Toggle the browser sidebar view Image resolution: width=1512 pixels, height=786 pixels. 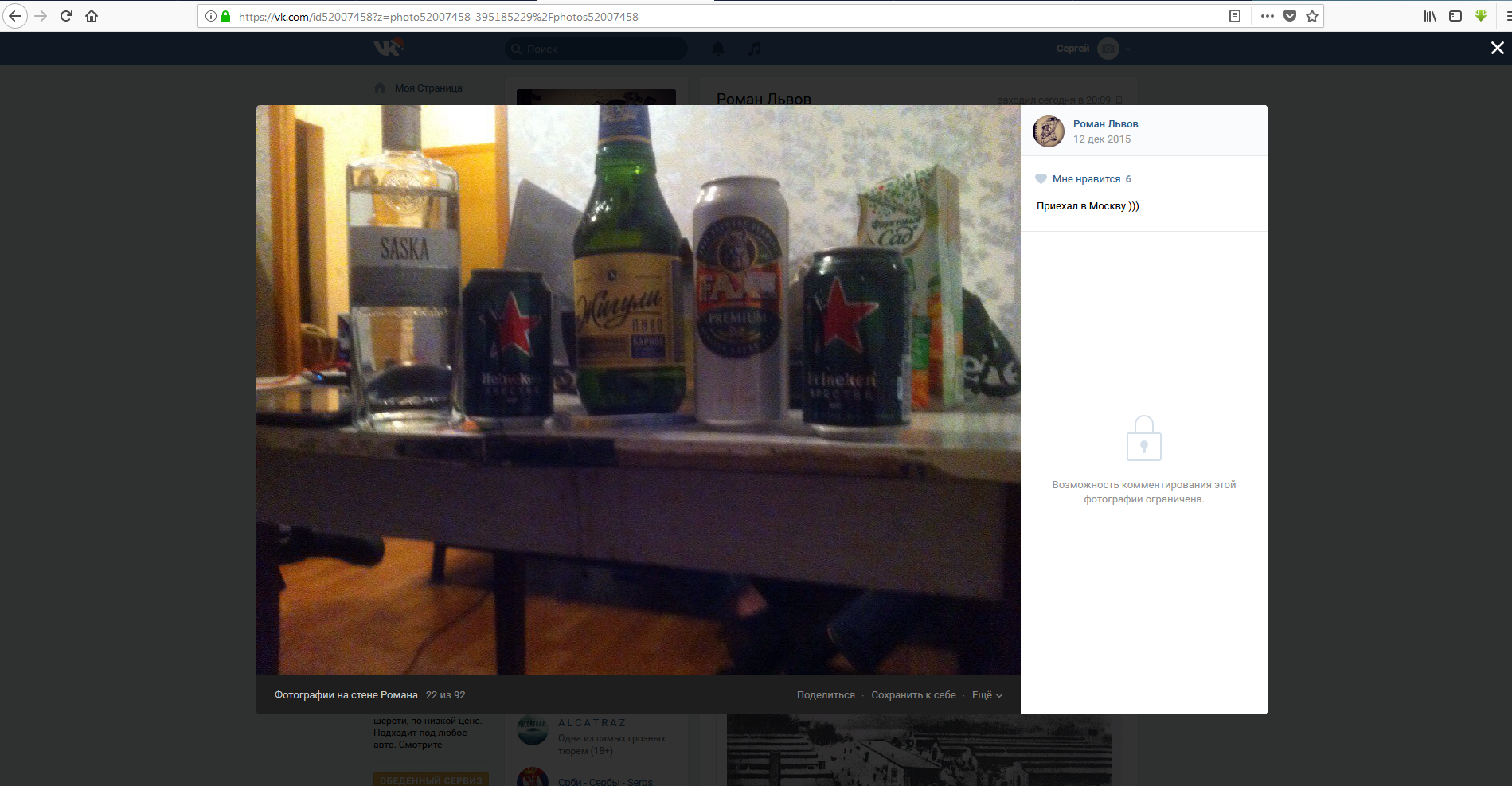1455,16
